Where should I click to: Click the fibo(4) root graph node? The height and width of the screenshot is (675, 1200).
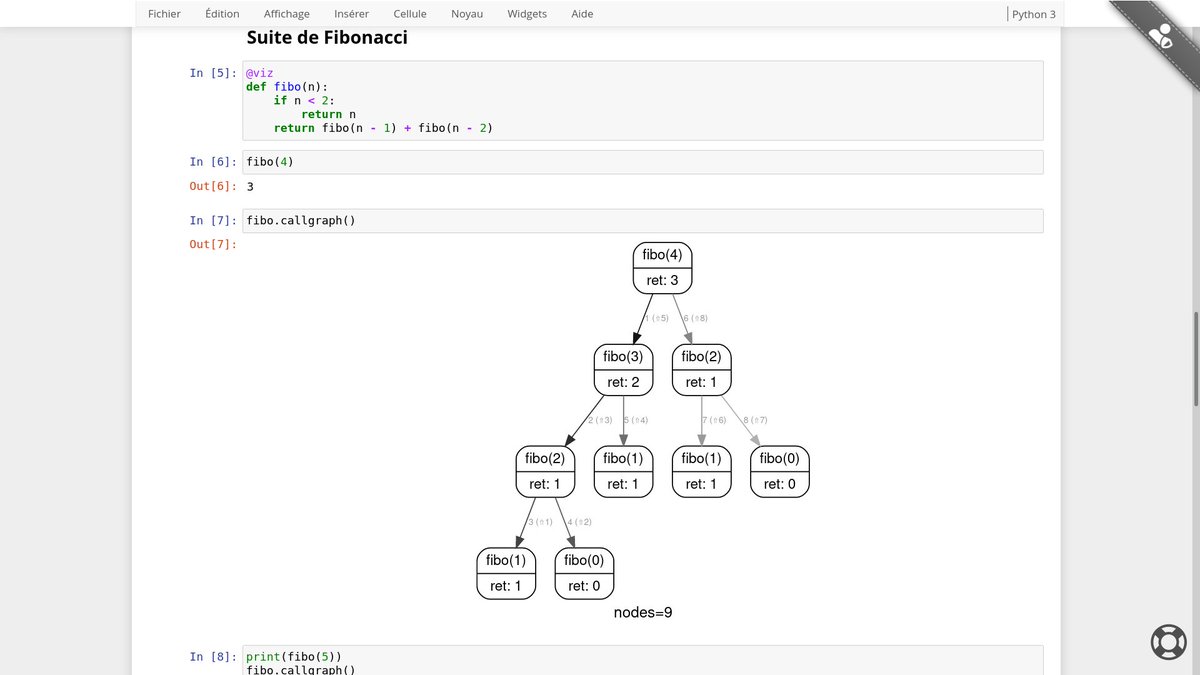click(x=662, y=268)
